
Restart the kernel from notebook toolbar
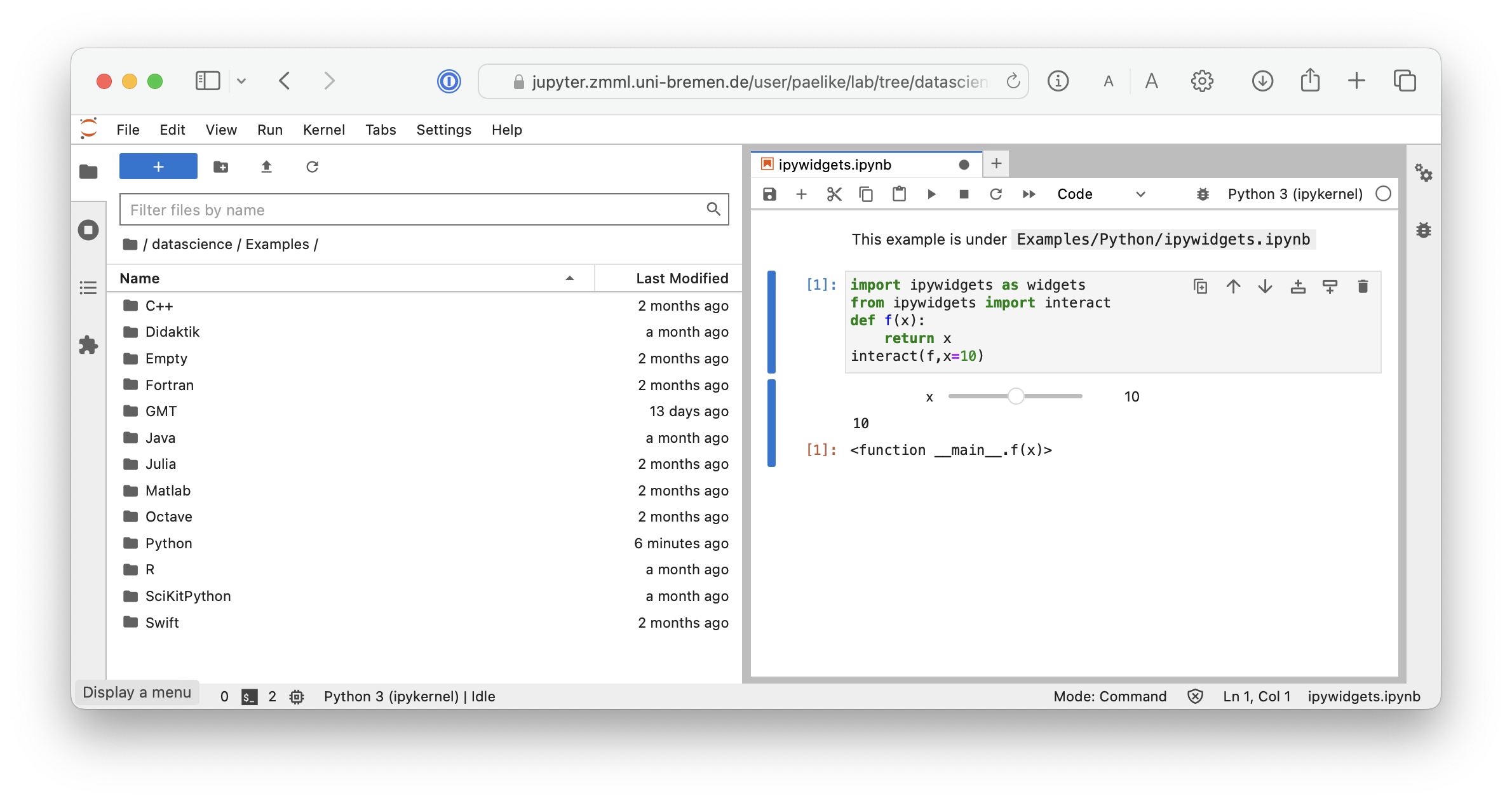[996, 194]
